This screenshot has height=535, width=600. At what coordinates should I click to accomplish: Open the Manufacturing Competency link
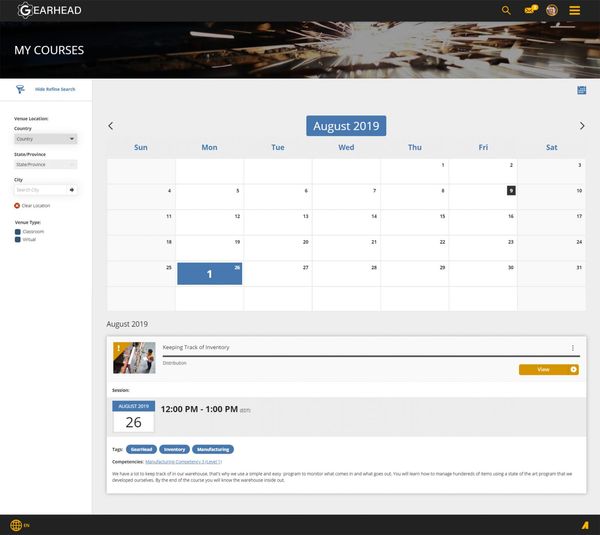point(182,462)
